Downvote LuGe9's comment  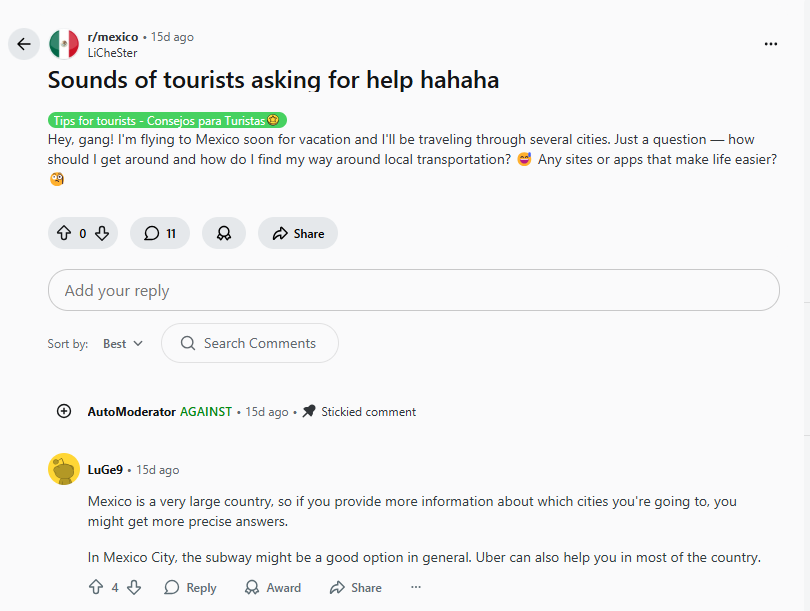[x=133, y=587]
